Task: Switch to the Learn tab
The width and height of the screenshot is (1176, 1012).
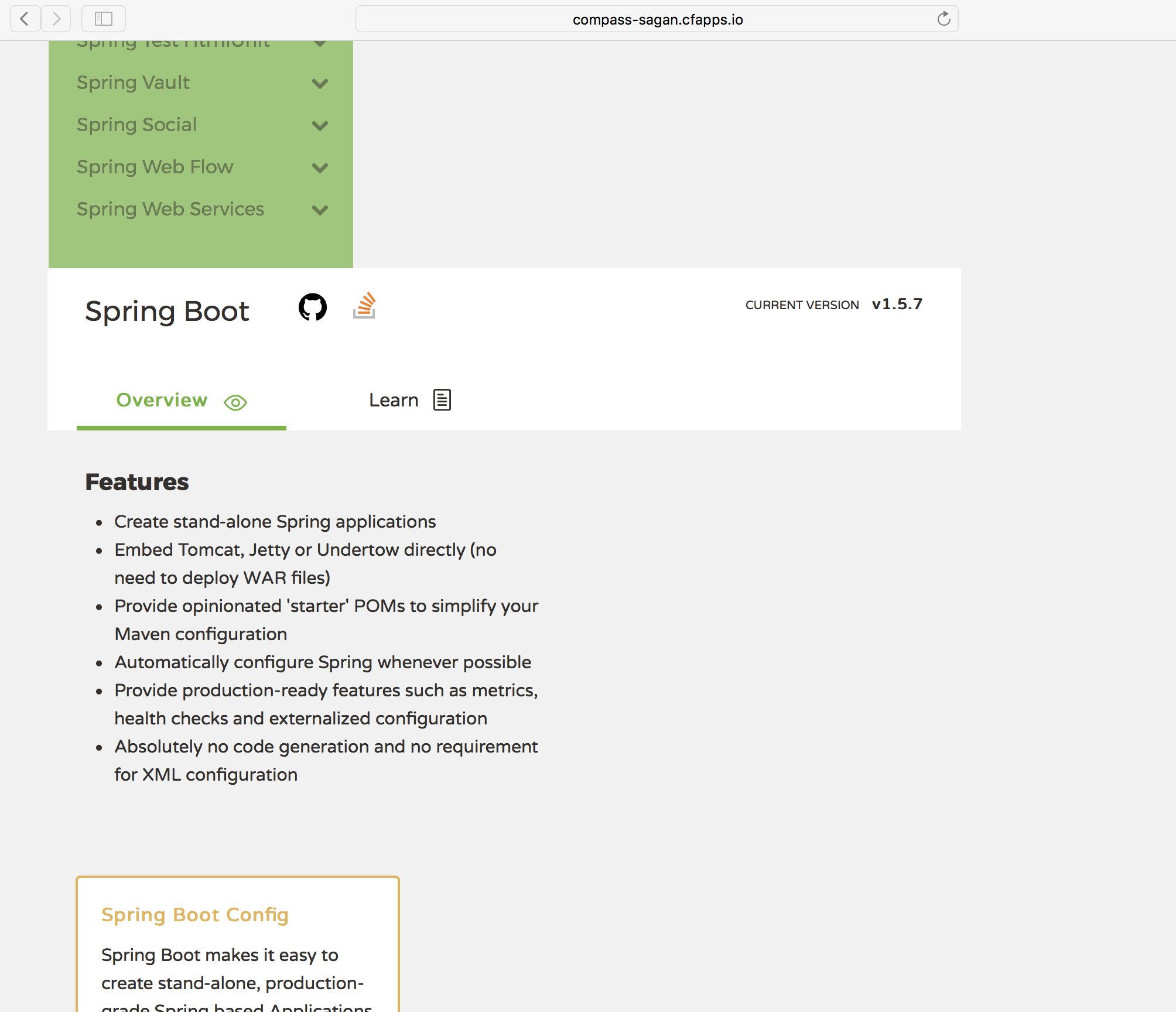Action: pyautogui.click(x=394, y=399)
